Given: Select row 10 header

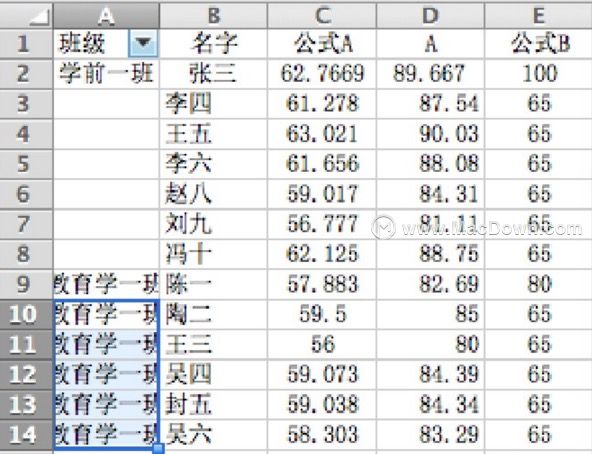Looking at the screenshot, I should pos(26,314).
